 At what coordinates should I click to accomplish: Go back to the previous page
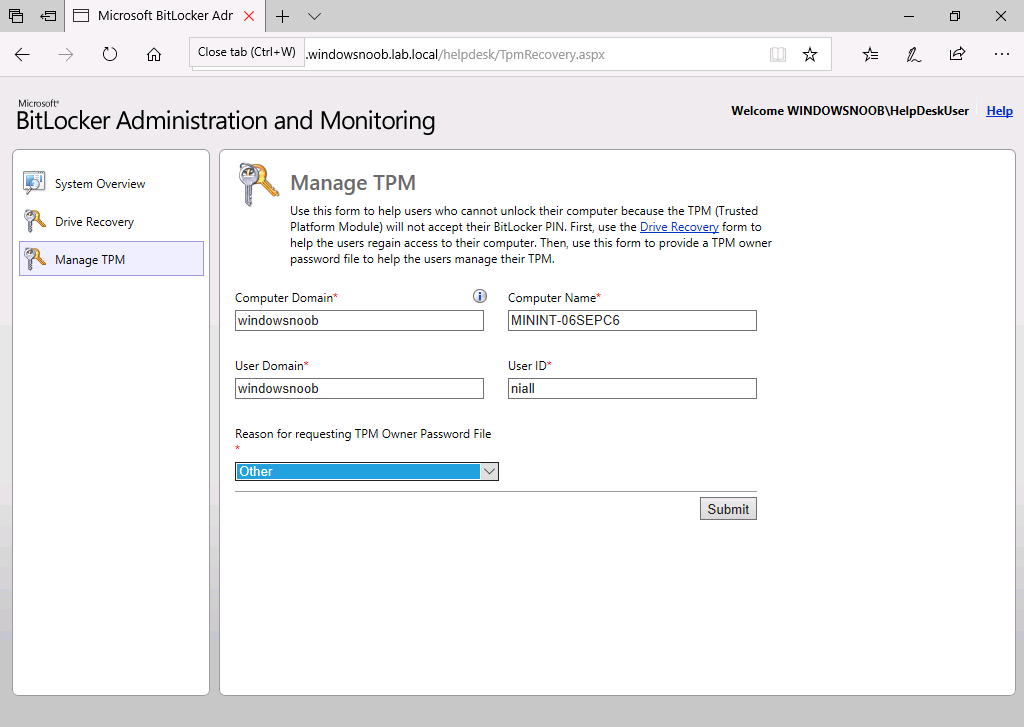[x=22, y=54]
